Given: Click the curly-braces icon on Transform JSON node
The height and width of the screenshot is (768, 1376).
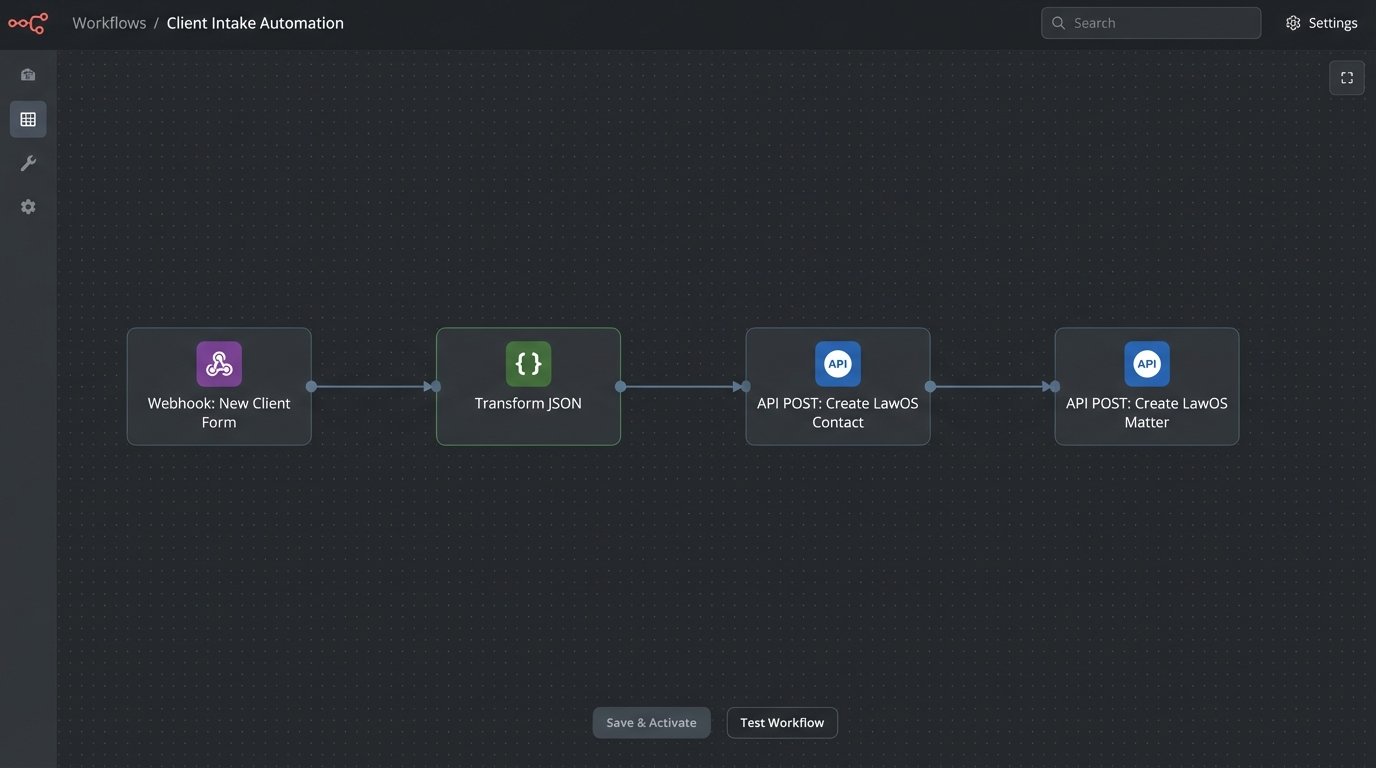Looking at the screenshot, I should click(x=528, y=363).
